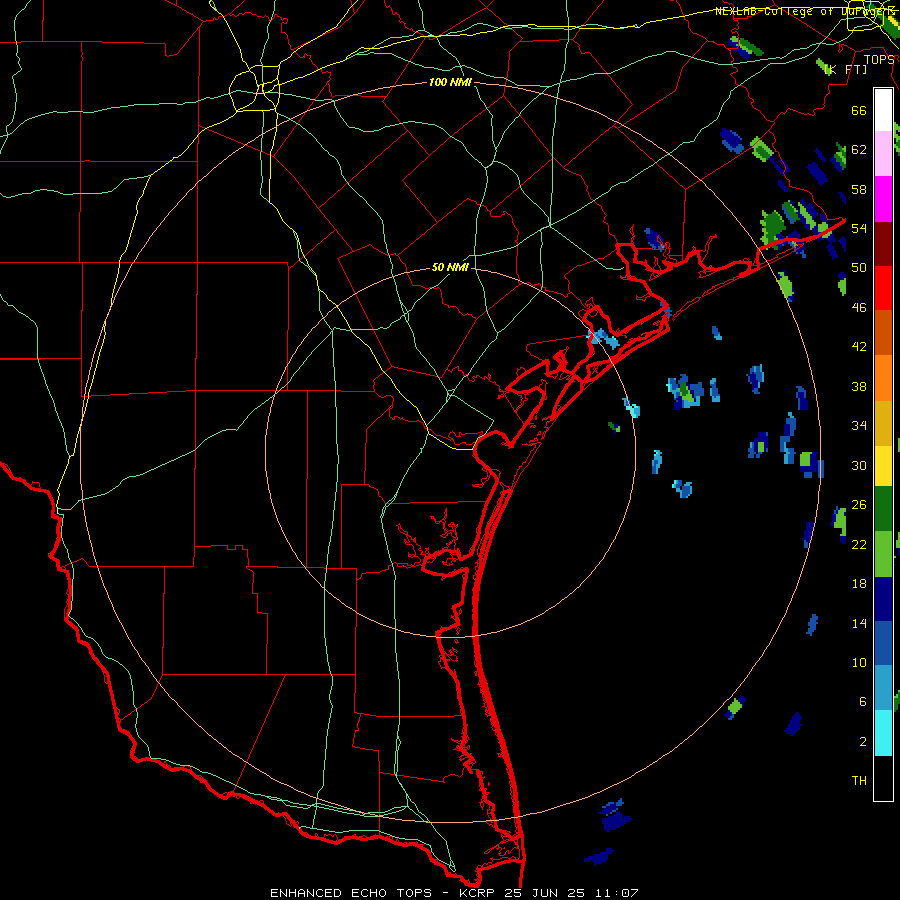Click the '14' legend value
This screenshot has width=900, height=900.
859,623
